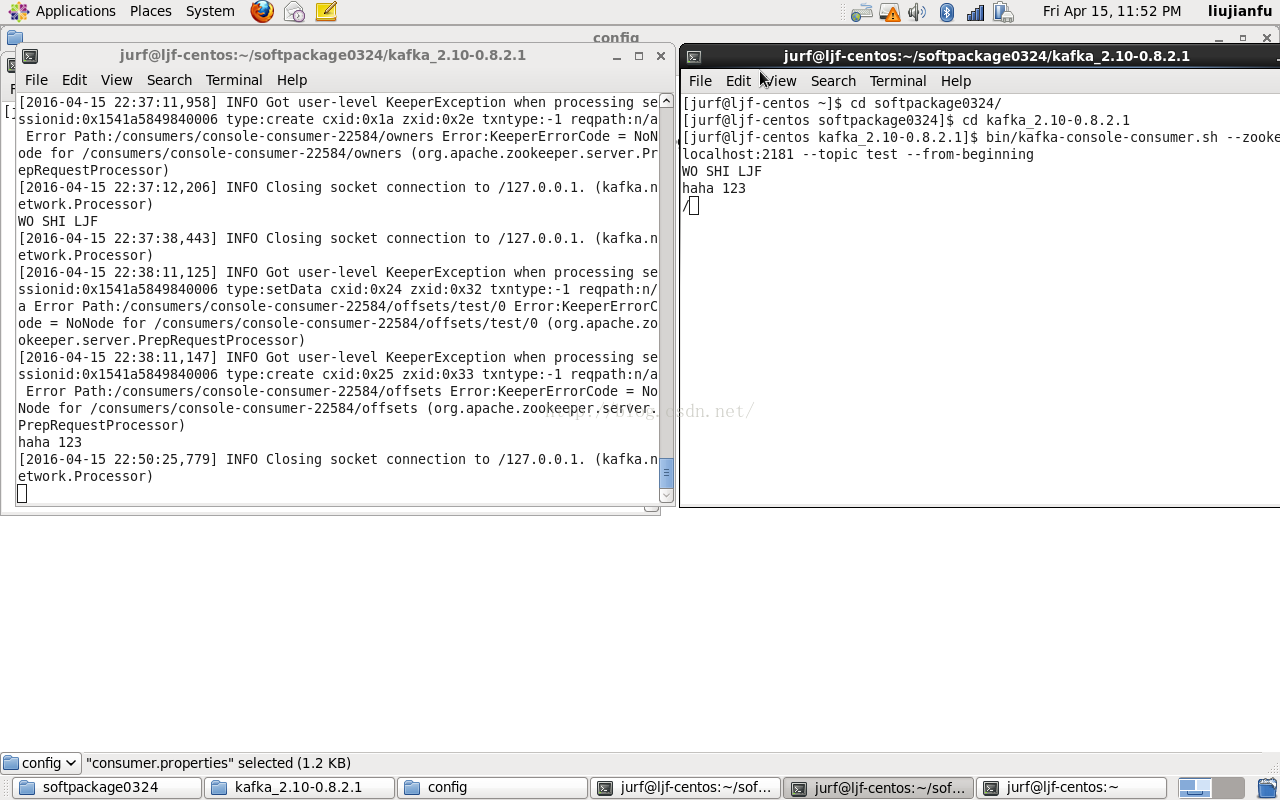Open Terminal menu in left terminal
This screenshot has height=800, width=1280.
click(x=234, y=80)
